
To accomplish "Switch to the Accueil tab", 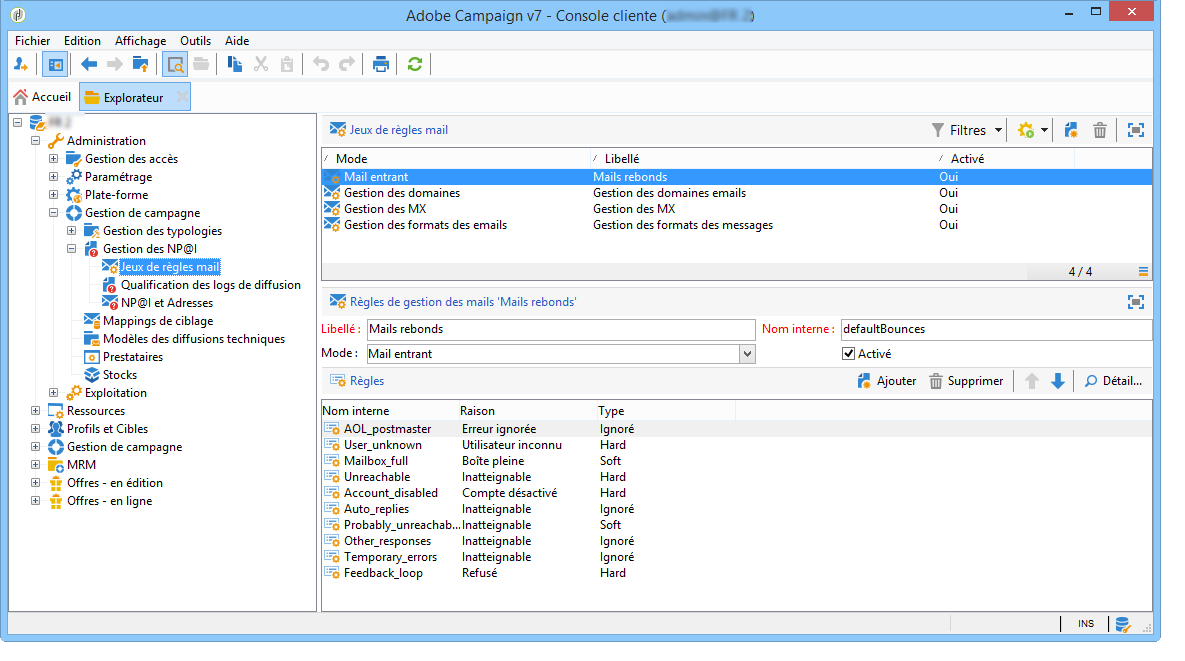I will click(x=42, y=97).
